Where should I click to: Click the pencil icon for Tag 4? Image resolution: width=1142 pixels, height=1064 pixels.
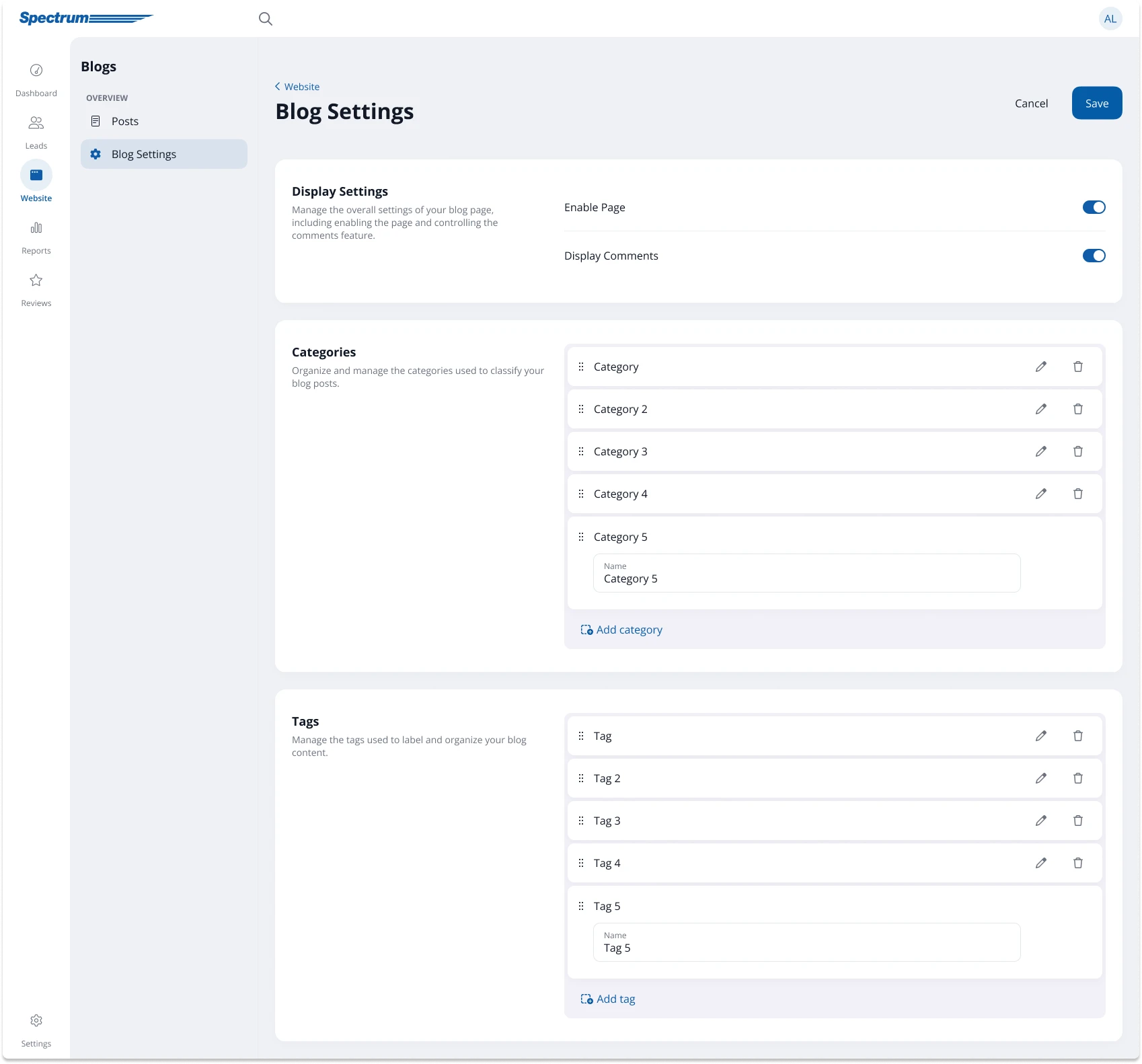1040,863
